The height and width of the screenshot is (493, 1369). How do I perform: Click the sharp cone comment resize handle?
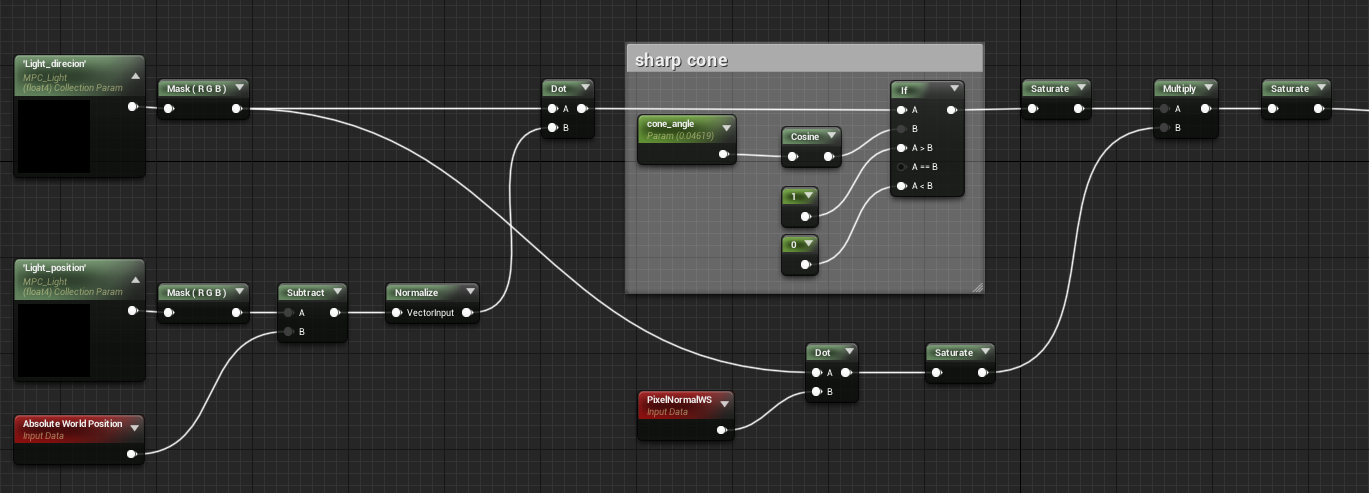[977, 287]
